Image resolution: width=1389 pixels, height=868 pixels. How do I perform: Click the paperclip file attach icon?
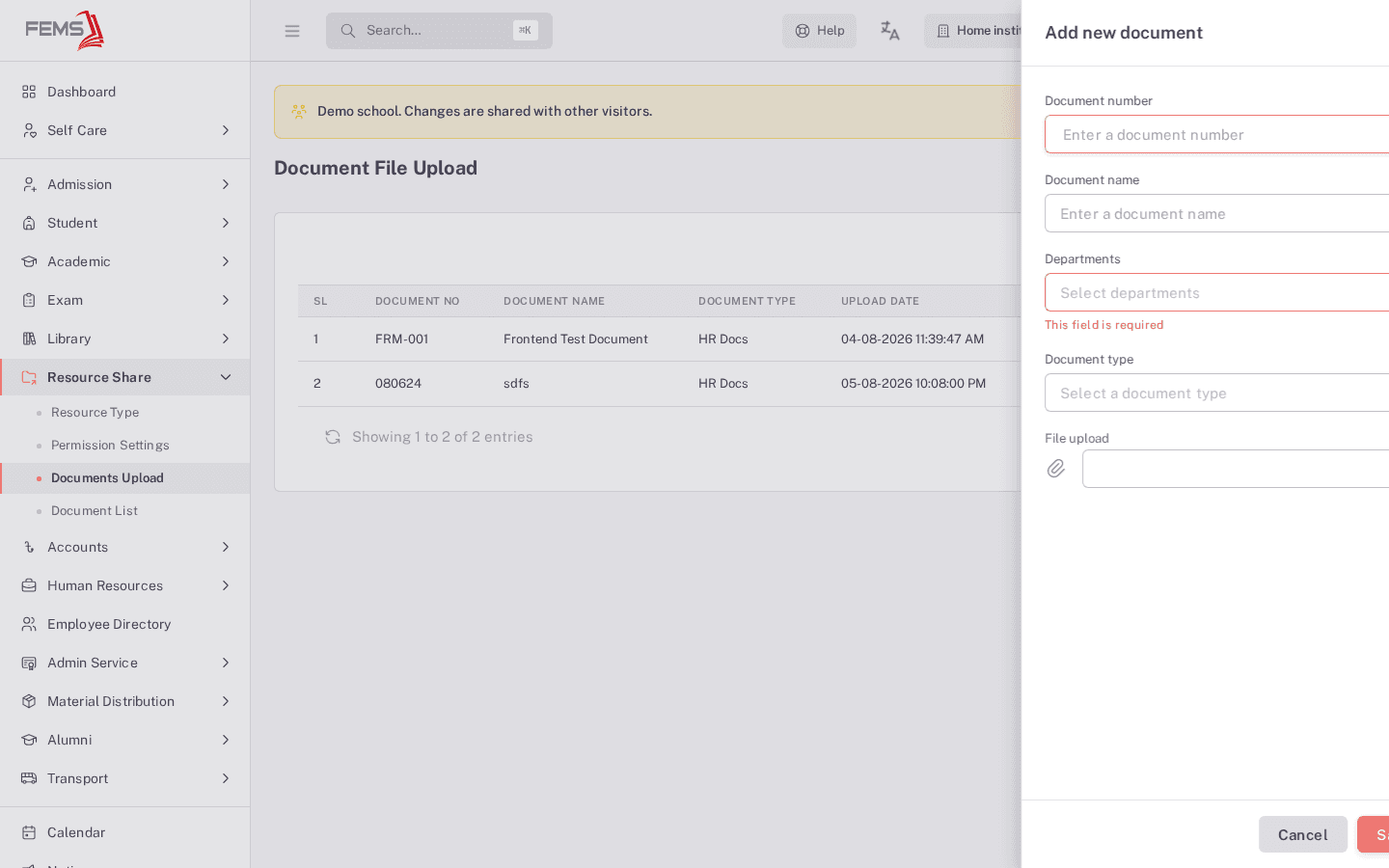1056,469
